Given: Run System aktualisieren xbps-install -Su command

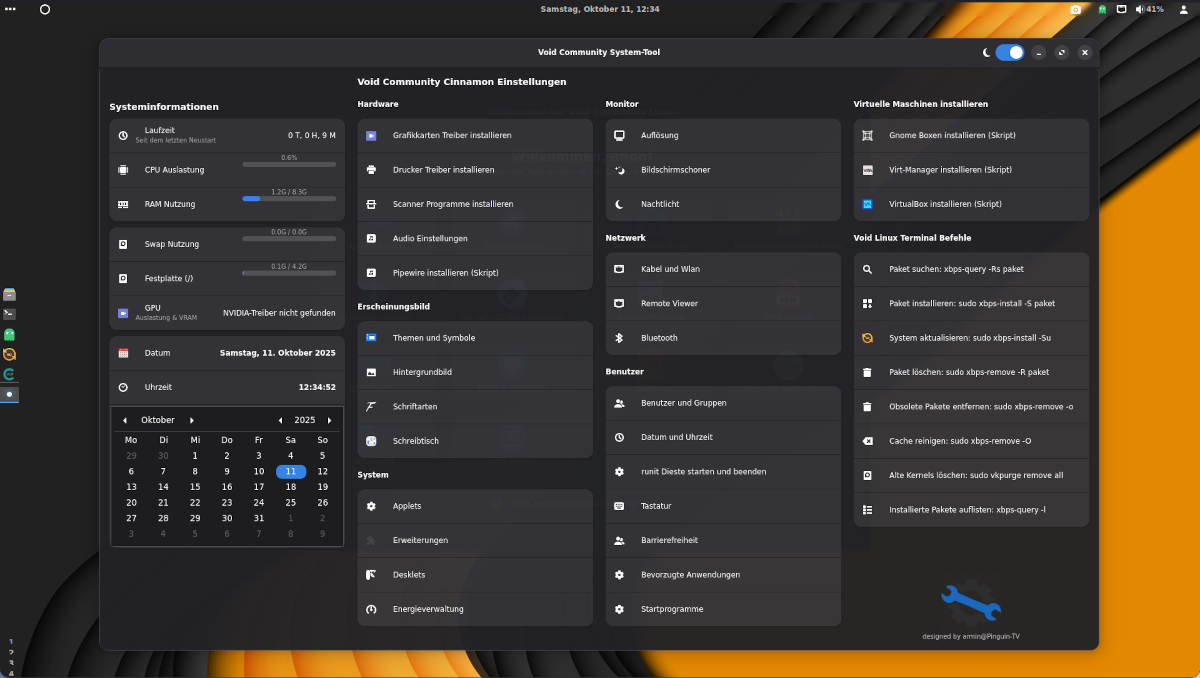Looking at the screenshot, I should tap(971, 338).
